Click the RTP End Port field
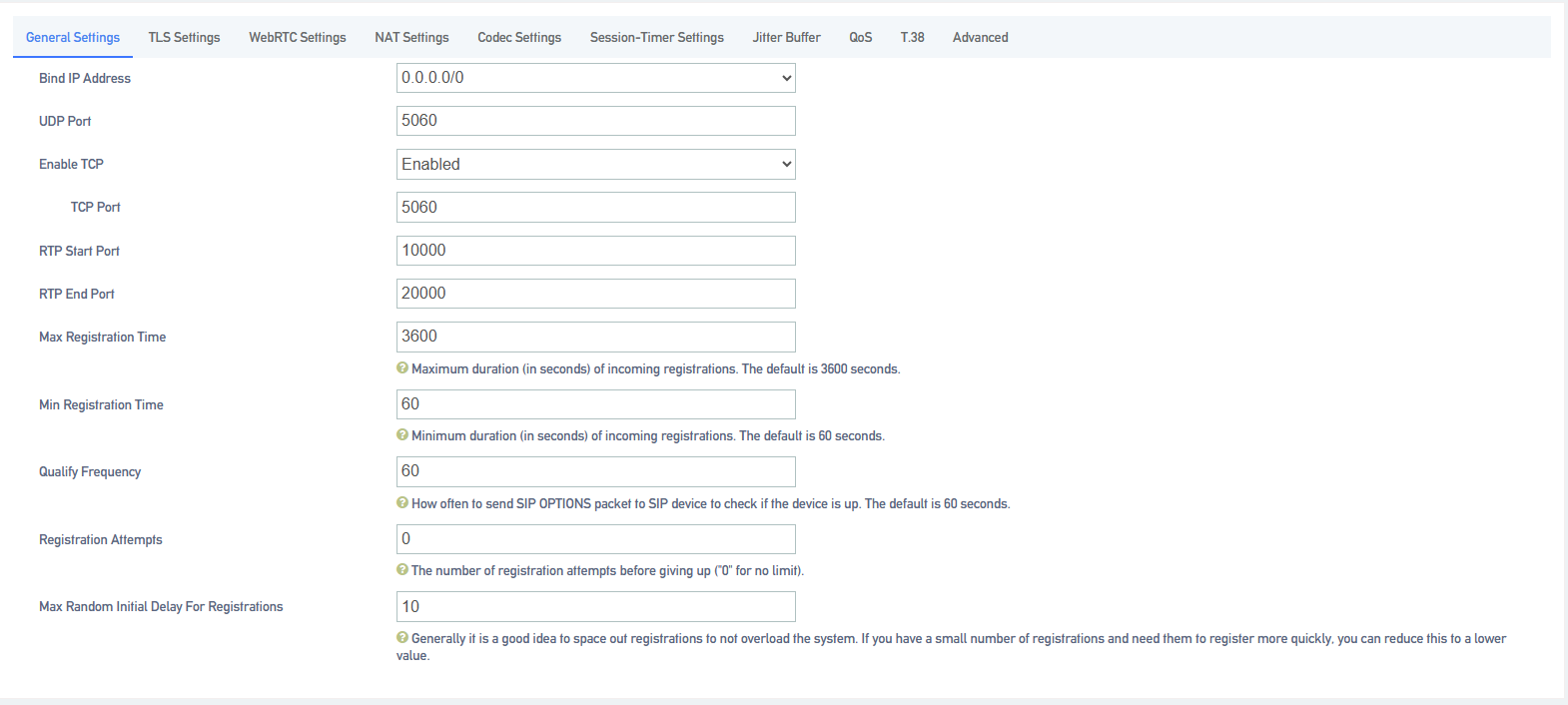 tap(596, 294)
